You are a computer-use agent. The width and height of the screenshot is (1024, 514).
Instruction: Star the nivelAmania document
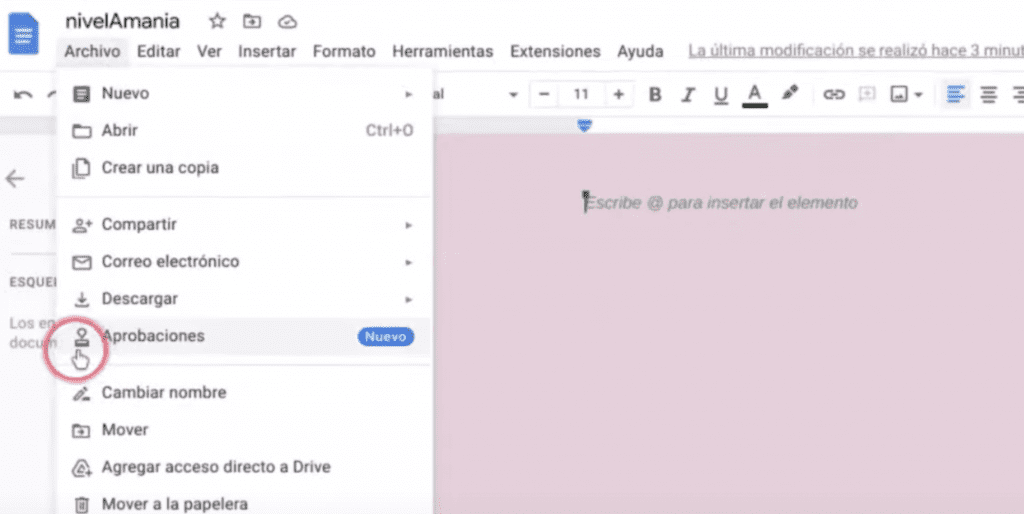click(x=217, y=21)
